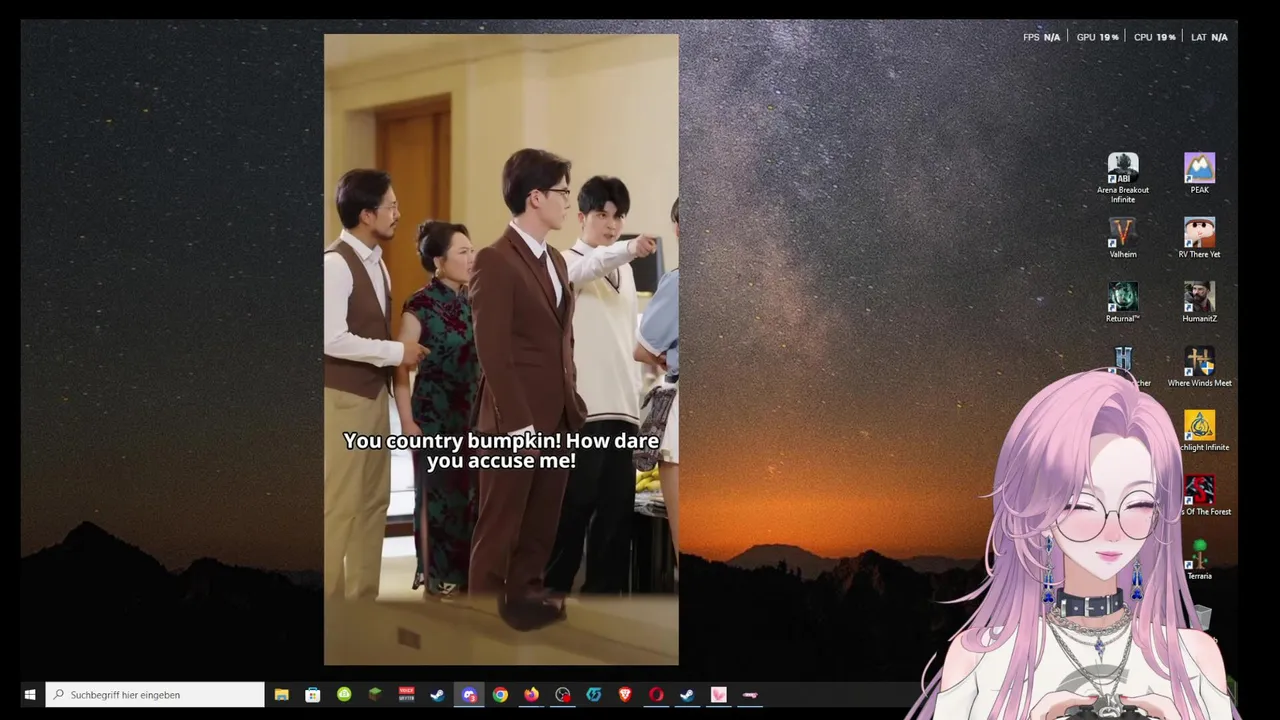Click the GPU 19% overlay readout

click(x=1097, y=37)
